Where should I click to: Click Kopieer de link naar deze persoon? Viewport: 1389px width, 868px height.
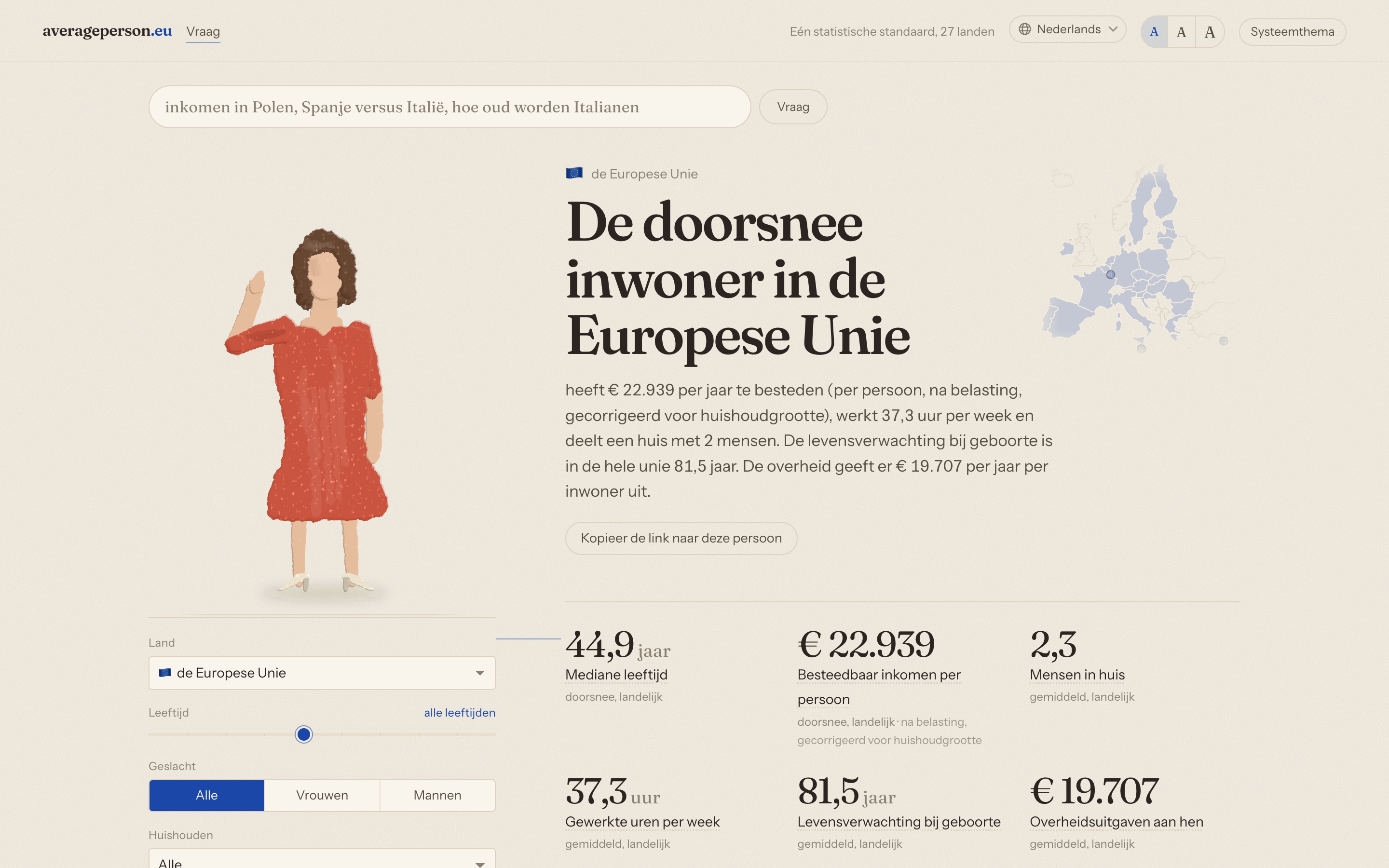click(x=681, y=538)
